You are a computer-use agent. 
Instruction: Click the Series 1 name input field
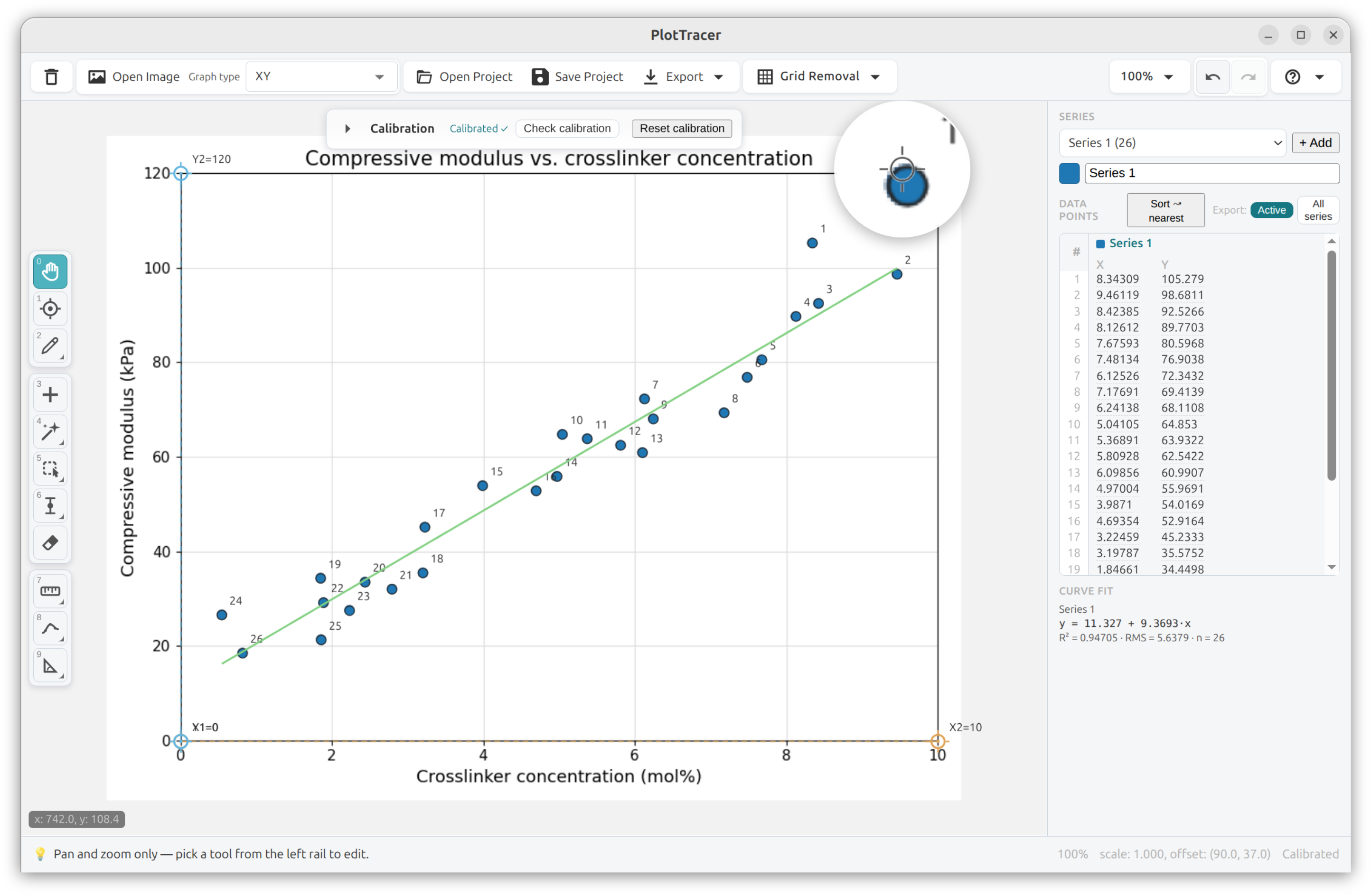coord(1212,173)
